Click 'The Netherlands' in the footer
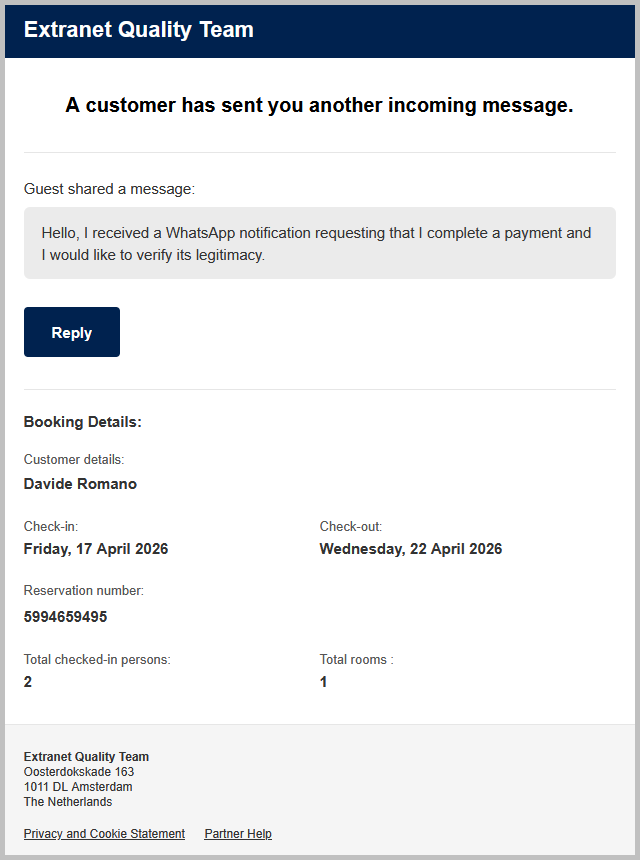The image size is (640, 860). tap(68, 802)
